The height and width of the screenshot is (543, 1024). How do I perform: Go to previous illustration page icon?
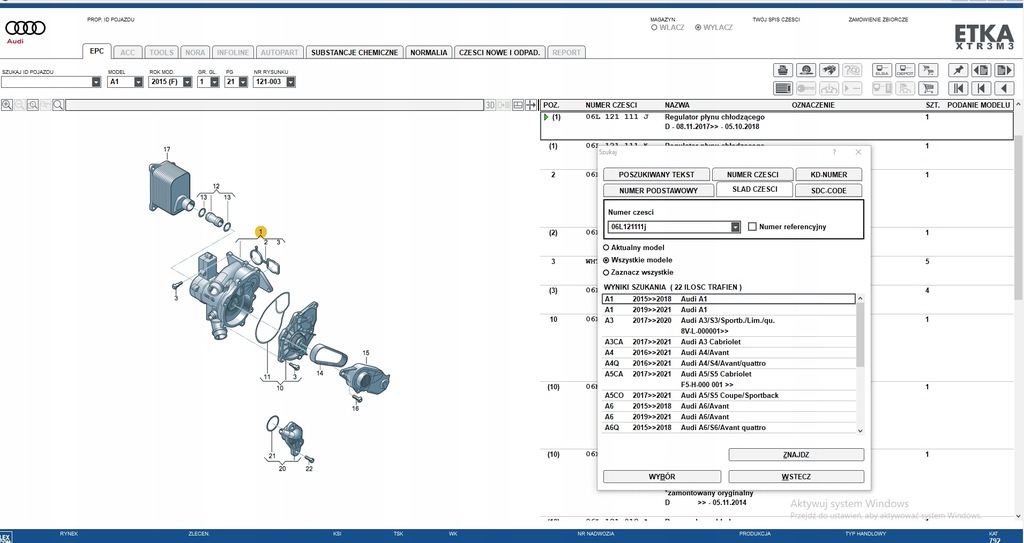(x=981, y=70)
